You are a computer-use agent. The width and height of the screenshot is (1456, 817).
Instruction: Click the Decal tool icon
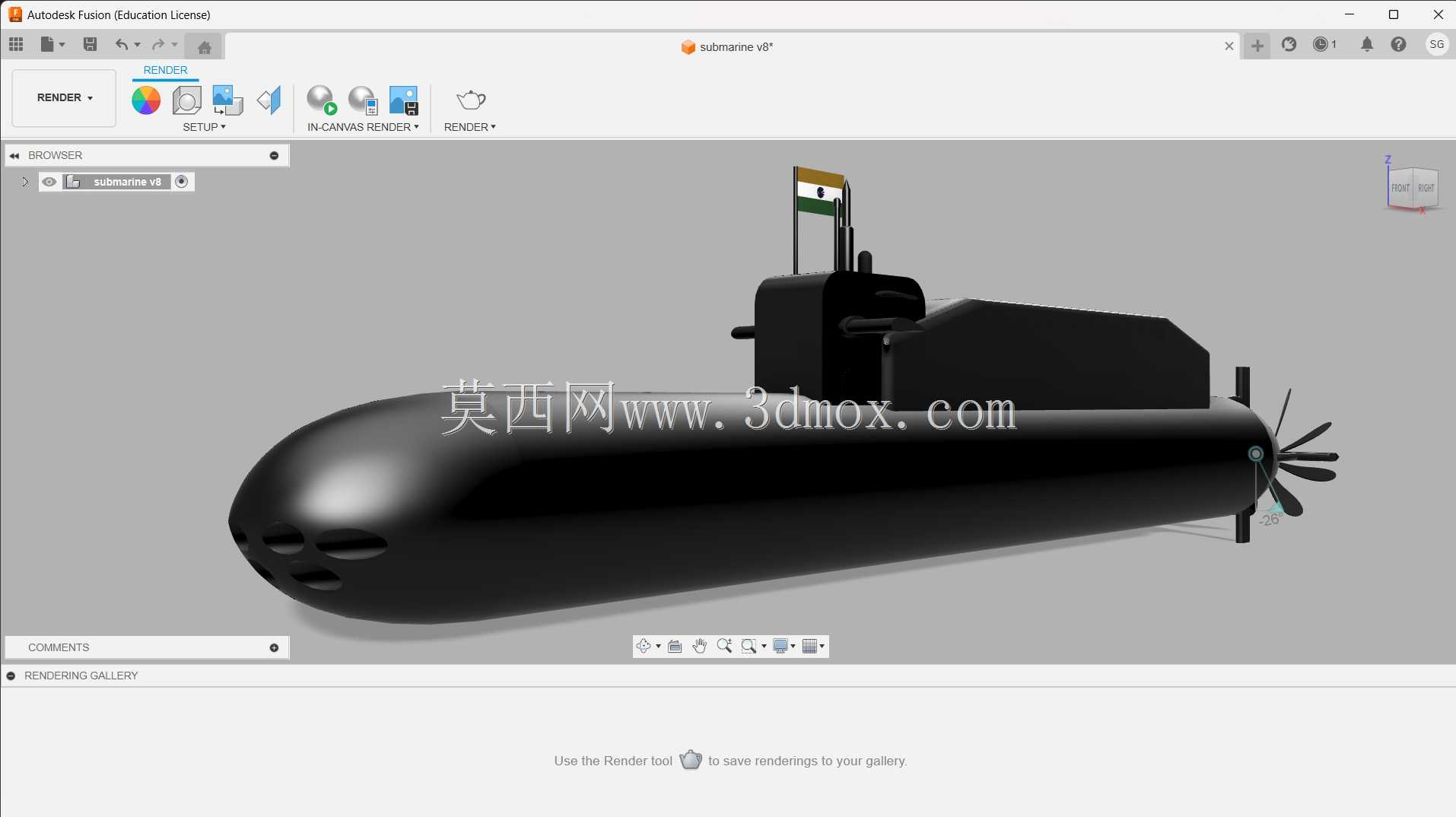click(x=227, y=100)
